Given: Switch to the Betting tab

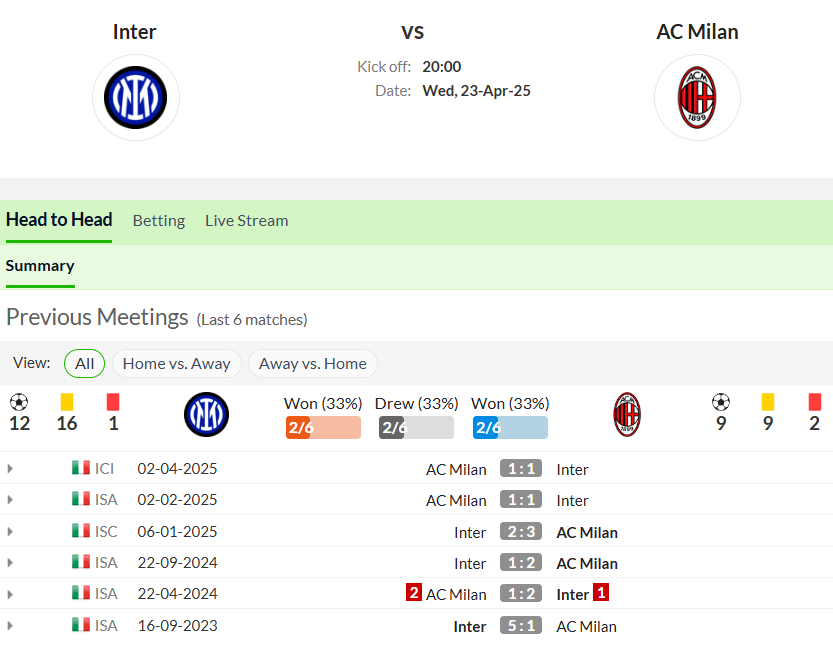Looking at the screenshot, I should click(159, 221).
